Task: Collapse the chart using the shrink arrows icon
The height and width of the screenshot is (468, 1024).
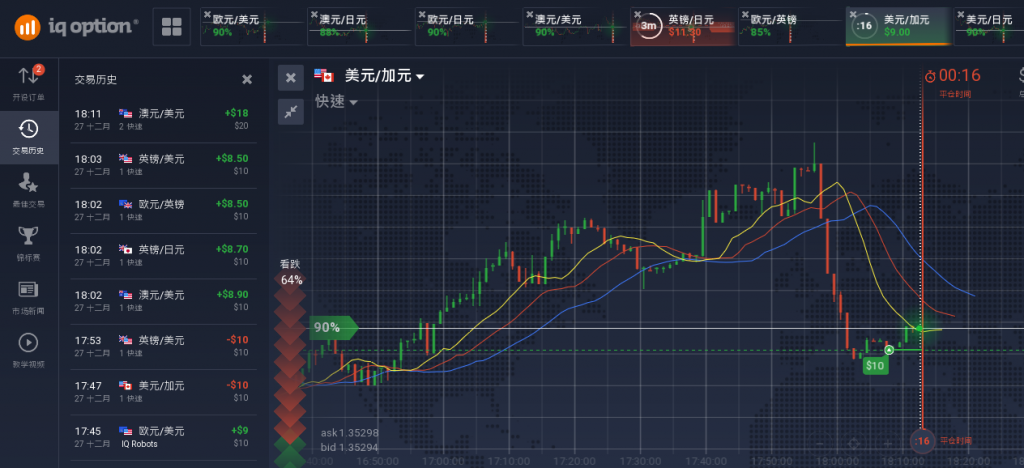Action: point(290,112)
